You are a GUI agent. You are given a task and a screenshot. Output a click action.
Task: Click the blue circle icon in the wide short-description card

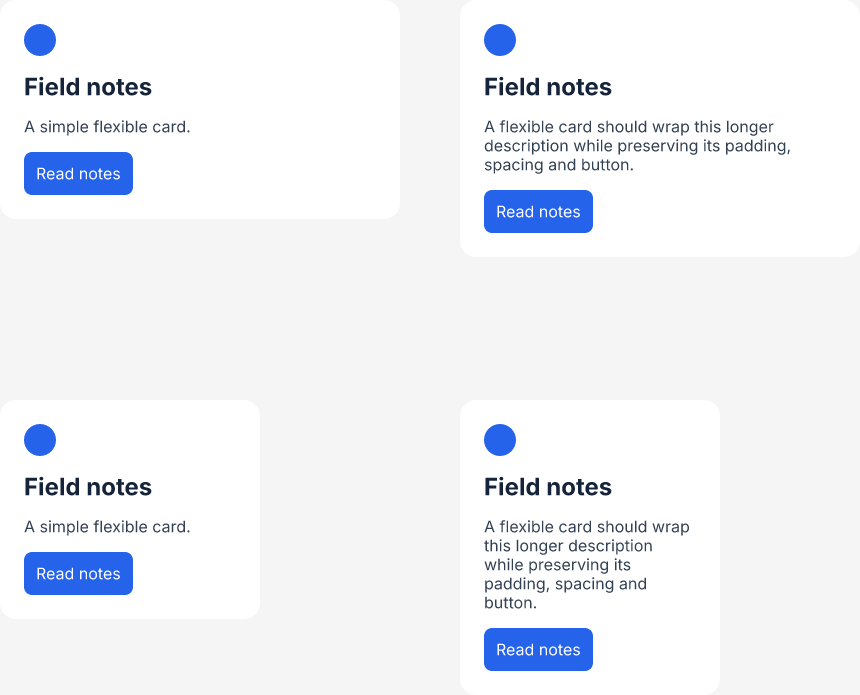(x=40, y=40)
